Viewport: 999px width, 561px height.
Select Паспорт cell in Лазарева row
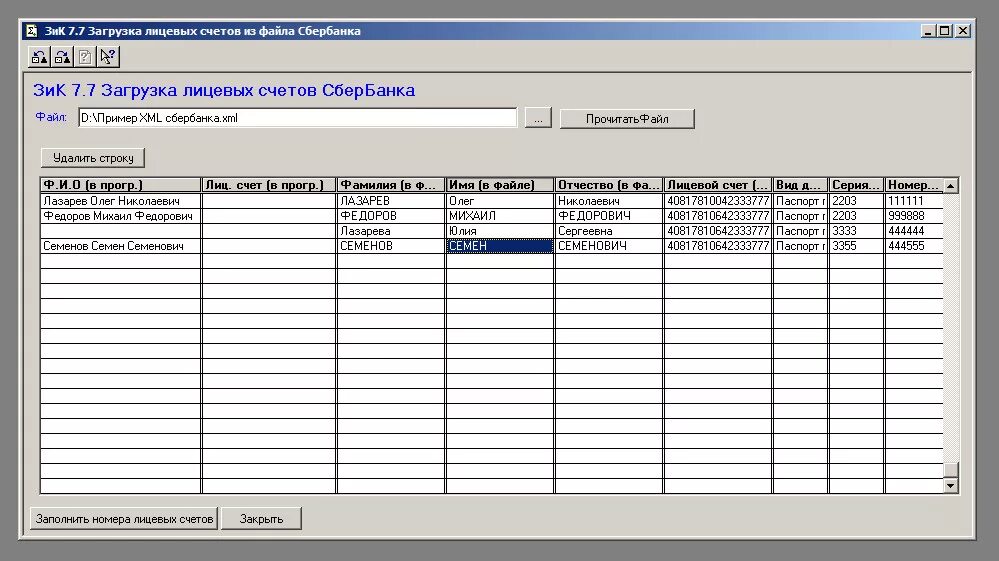800,231
